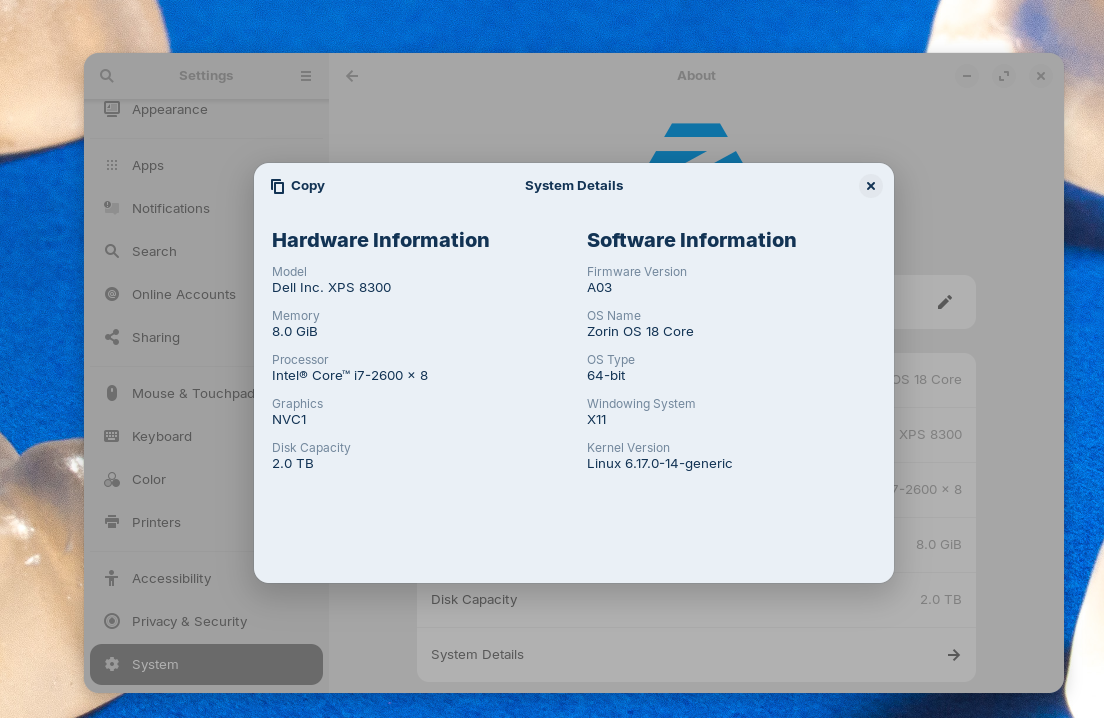Click the Settings title in sidebar header
The image size is (1104, 718).
click(206, 75)
